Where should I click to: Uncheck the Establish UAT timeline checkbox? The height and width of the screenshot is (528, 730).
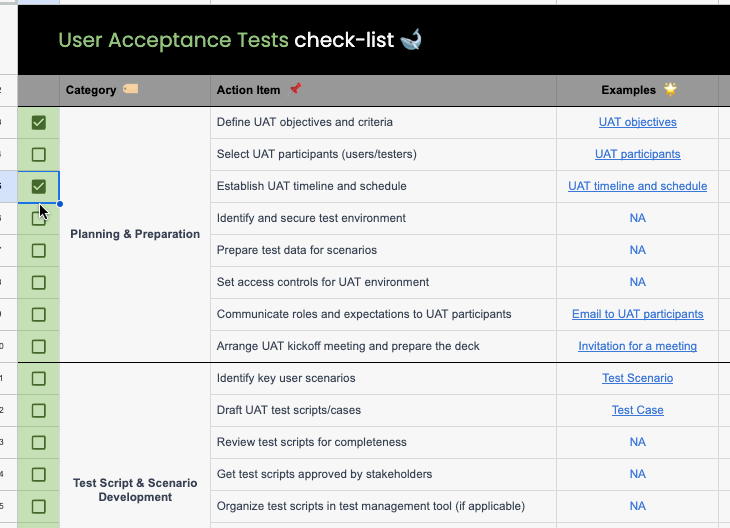click(x=39, y=187)
